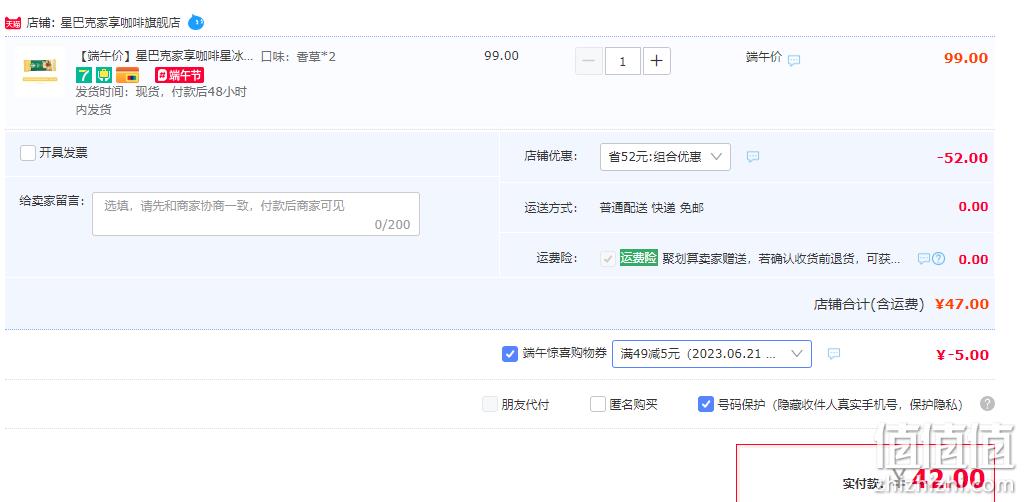This screenshot has height=502, width=1024.
Task: Toggle the 朋友代付 checkbox
Action: click(490, 404)
